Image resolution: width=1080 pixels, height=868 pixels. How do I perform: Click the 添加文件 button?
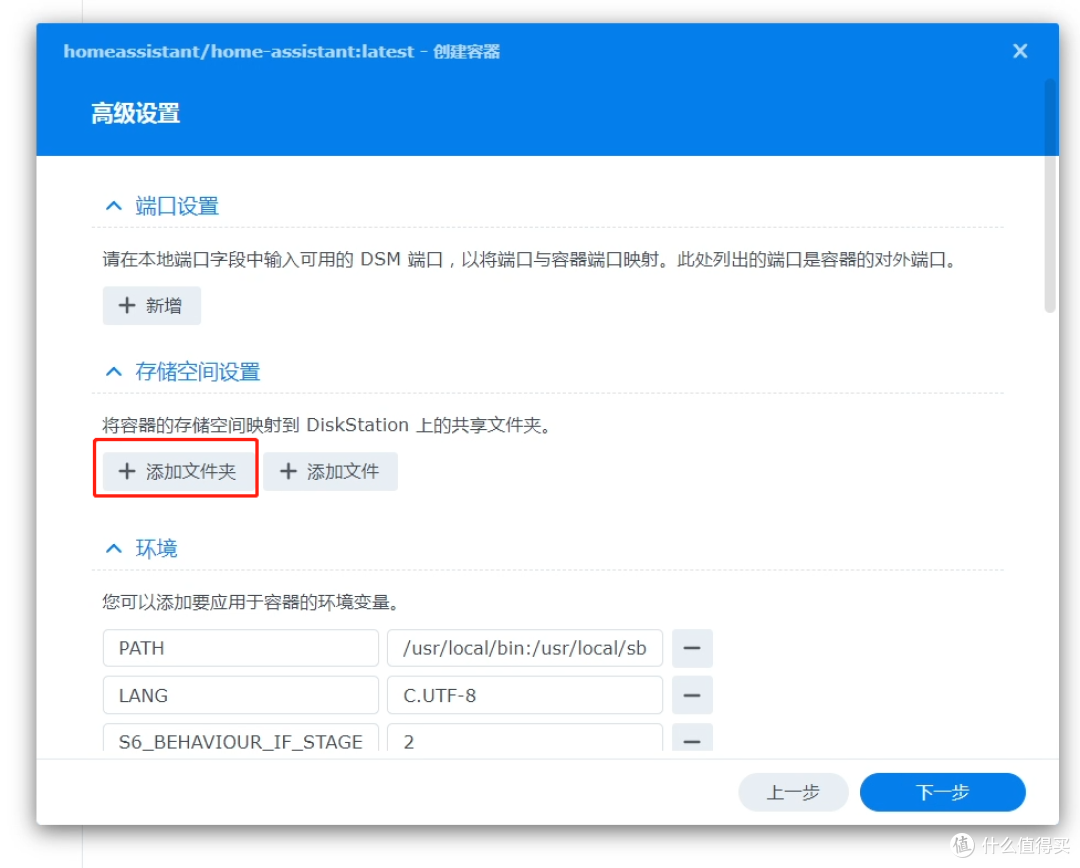click(x=330, y=472)
